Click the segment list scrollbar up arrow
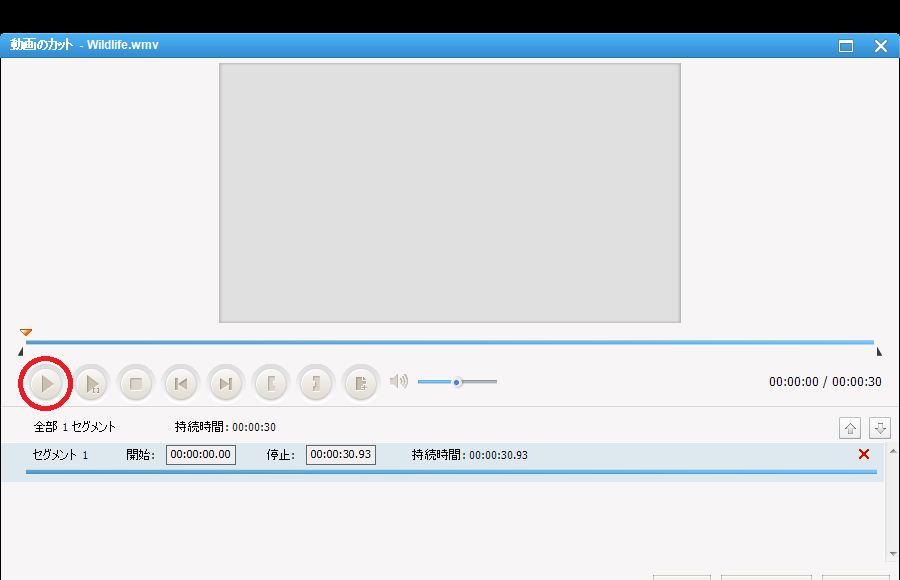This screenshot has height=580, width=900. coord(893,451)
